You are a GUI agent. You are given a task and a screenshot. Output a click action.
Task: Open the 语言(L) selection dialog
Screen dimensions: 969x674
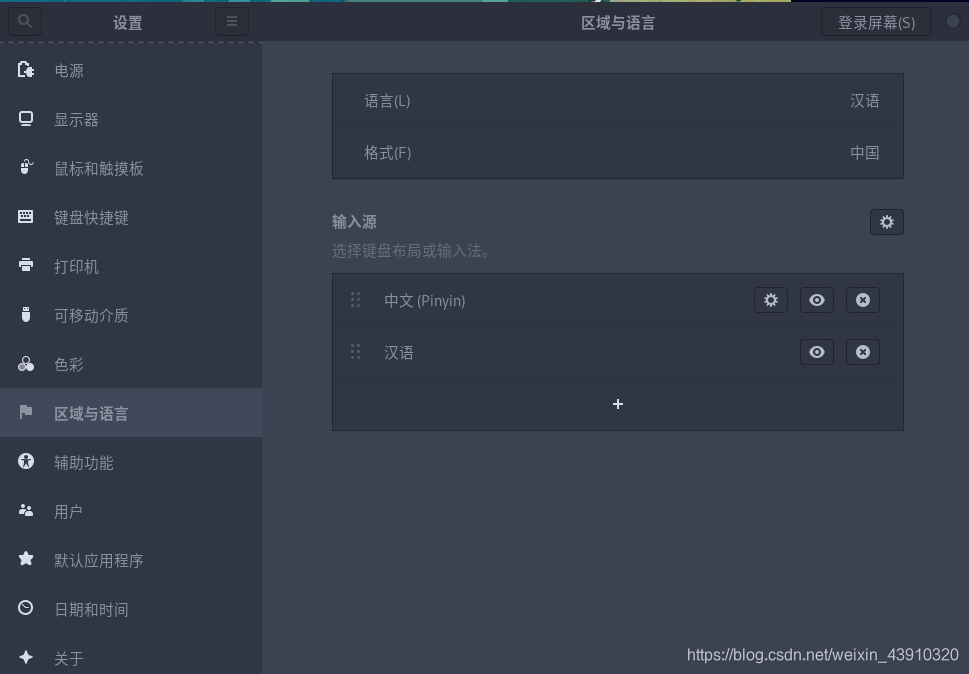coord(617,100)
